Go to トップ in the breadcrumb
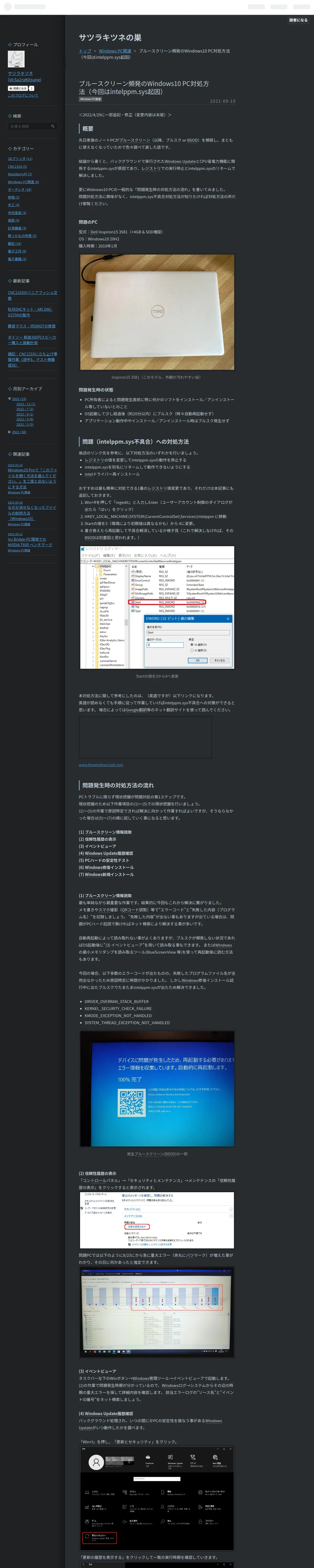This screenshot has height=1568, width=314. coord(85,51)
